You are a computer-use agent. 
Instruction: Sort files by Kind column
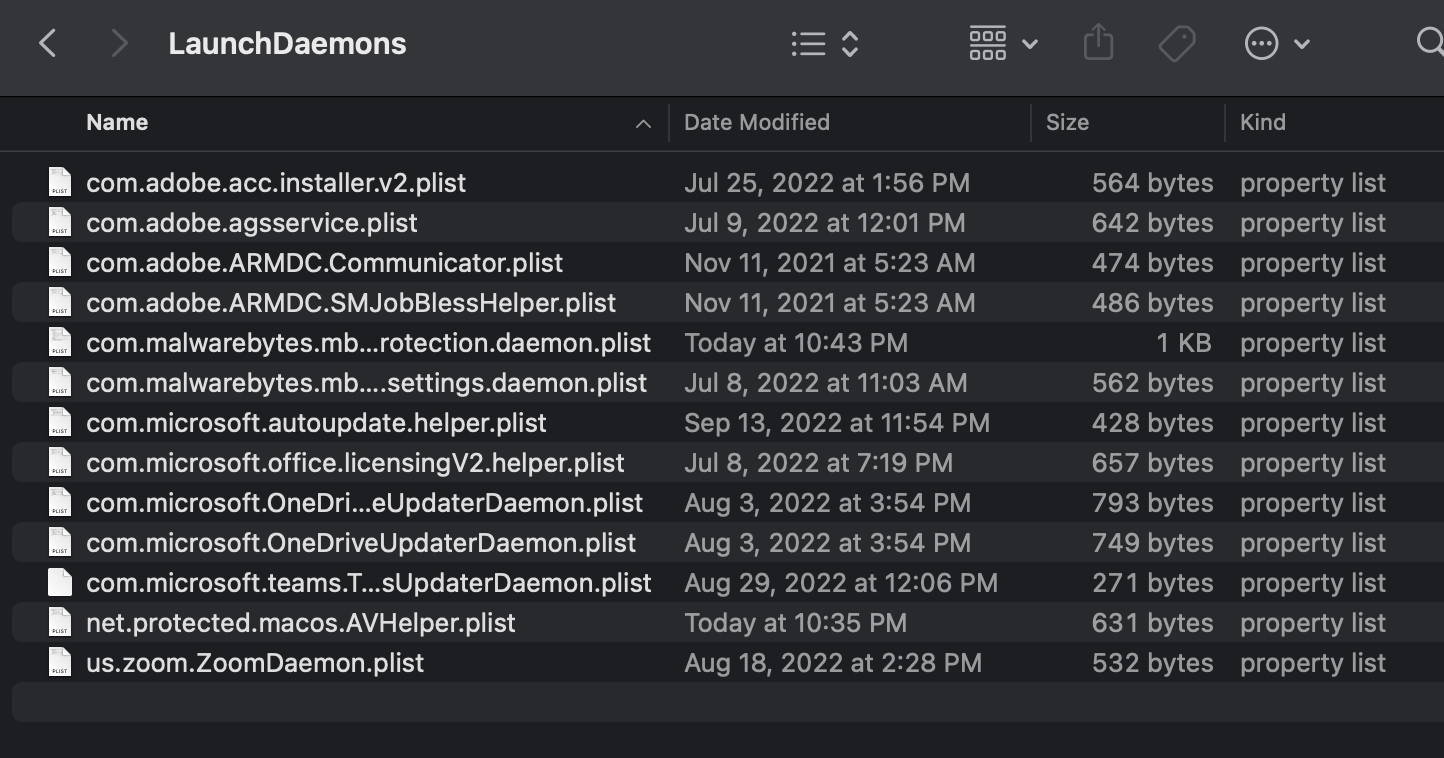click(1263, 123)
